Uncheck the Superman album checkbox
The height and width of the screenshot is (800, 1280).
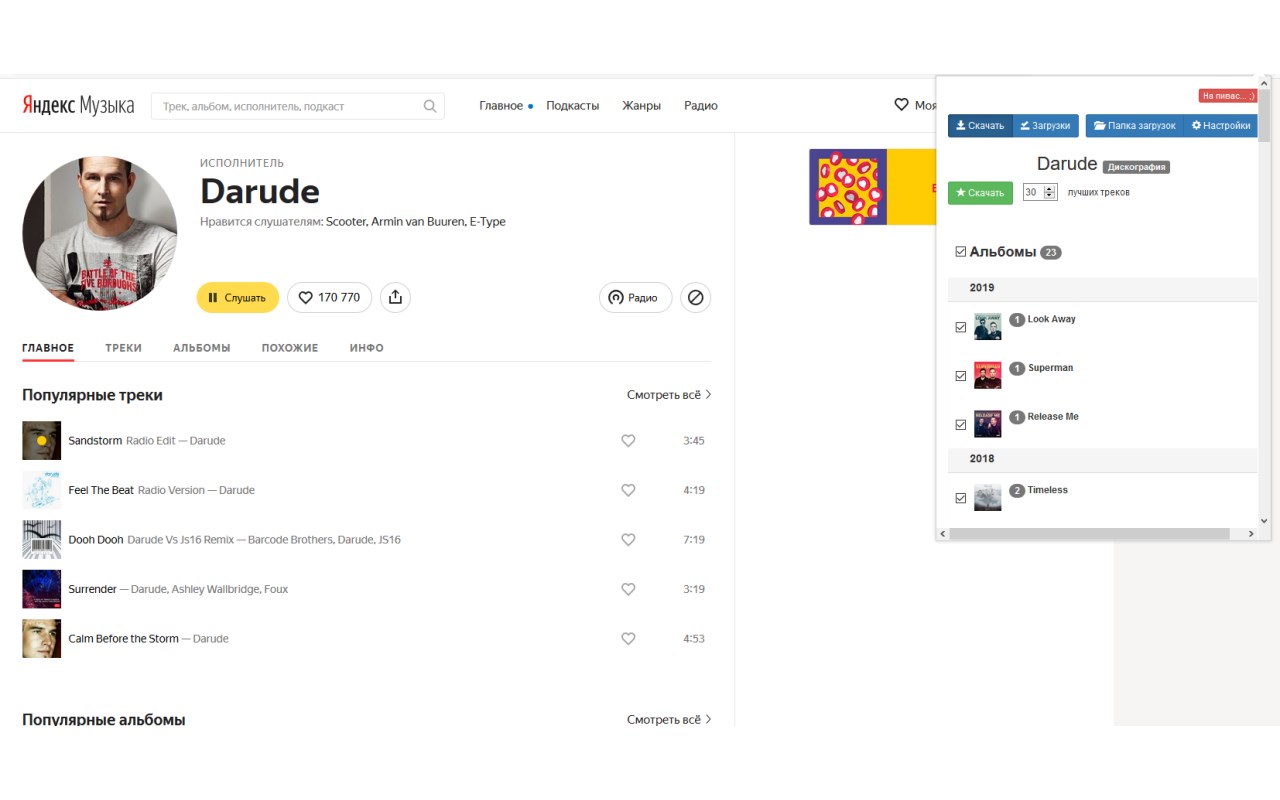click(x=961, y=376)
